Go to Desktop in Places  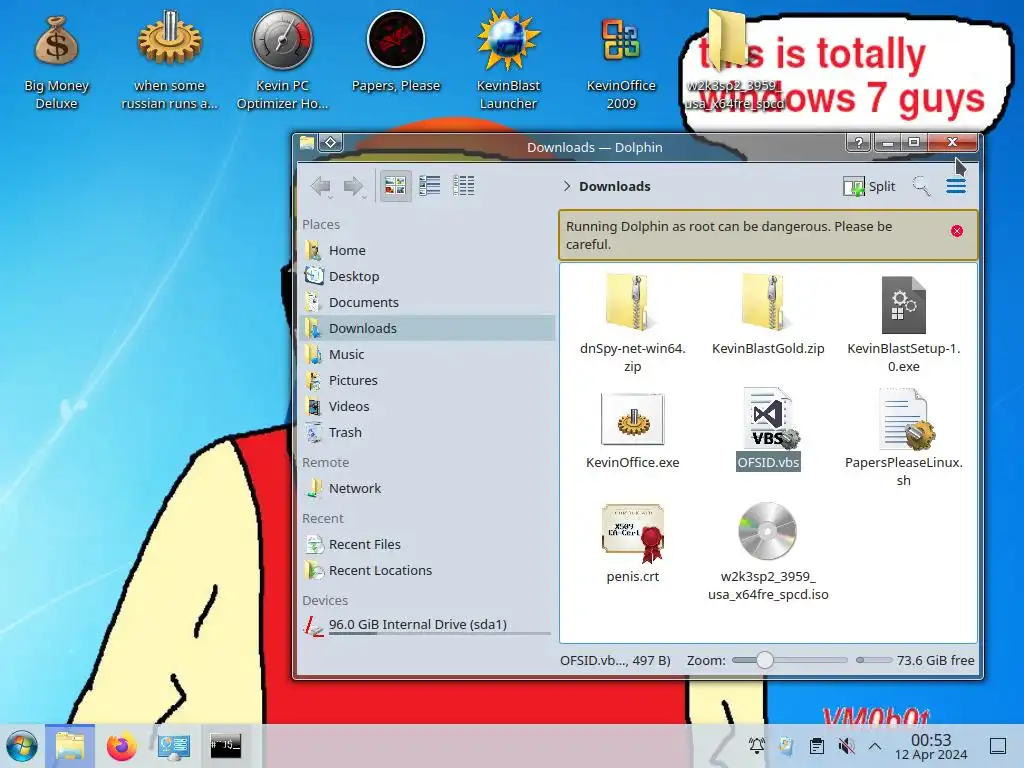(429, 276)
